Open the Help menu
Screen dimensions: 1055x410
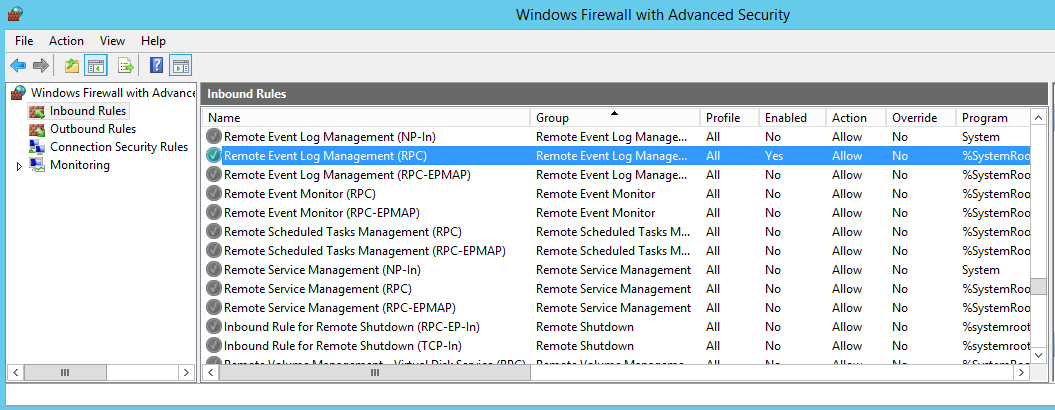click(153, 41)
